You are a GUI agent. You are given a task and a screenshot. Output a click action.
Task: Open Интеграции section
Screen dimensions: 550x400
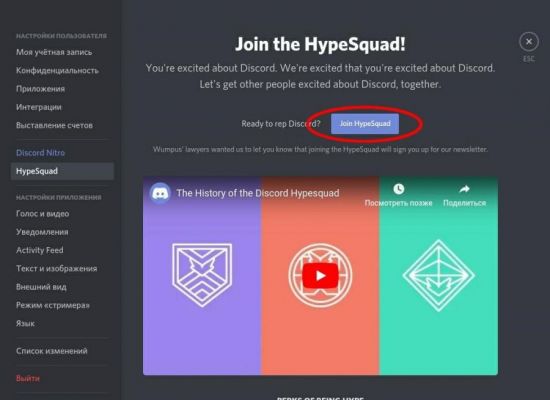[x=39, y=107]
